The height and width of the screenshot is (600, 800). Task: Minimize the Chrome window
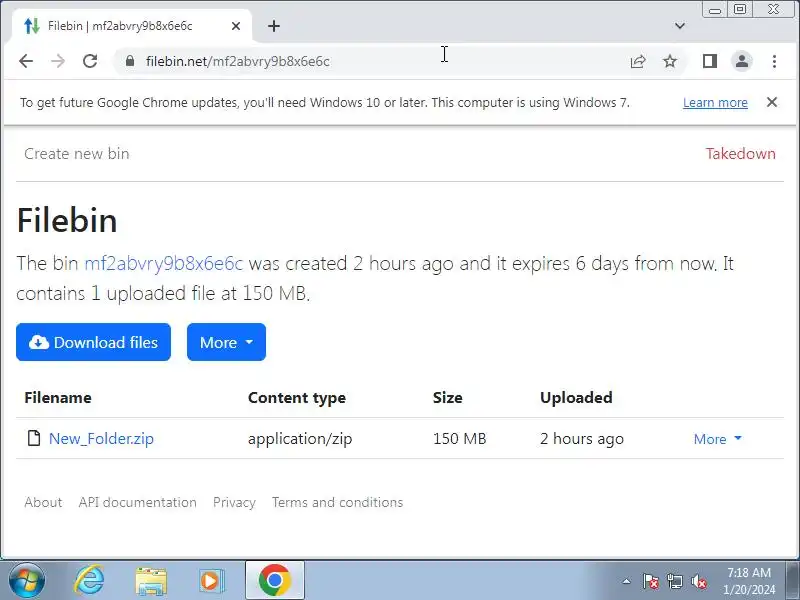pos(715,10)
